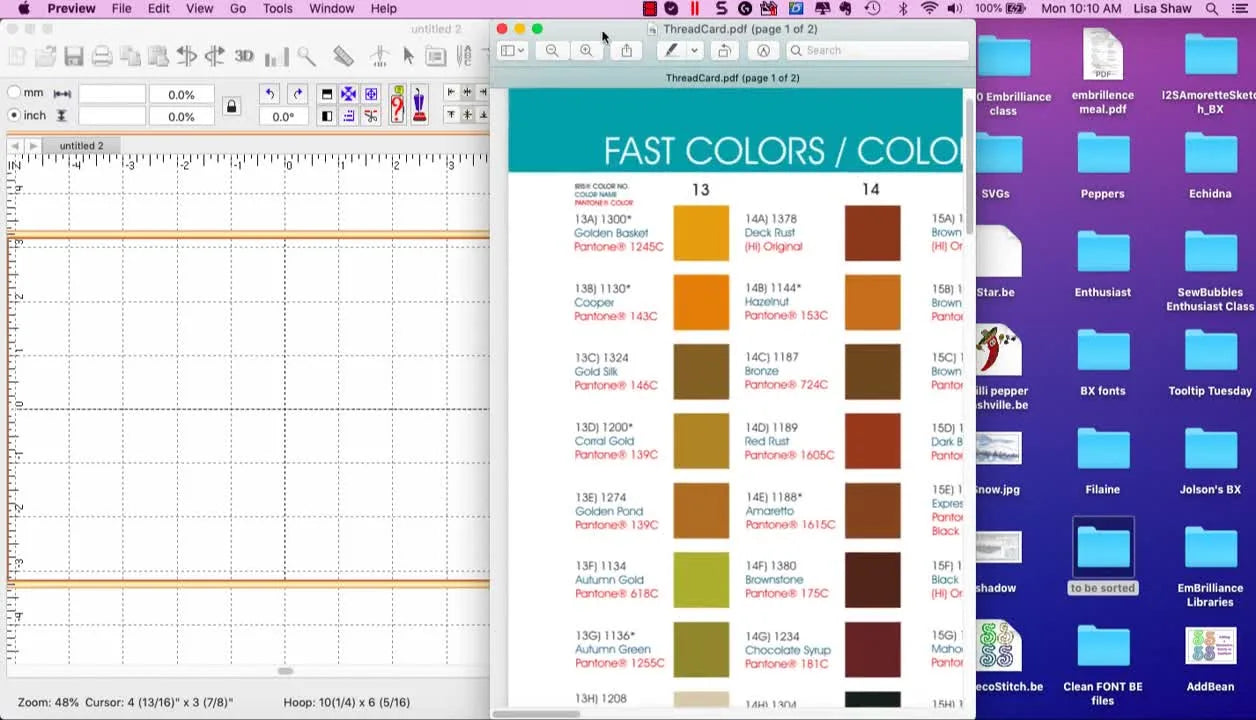Click the blue four-arrow center design icon
This screenshot has width=1256, height=720.
coord(348,94)
